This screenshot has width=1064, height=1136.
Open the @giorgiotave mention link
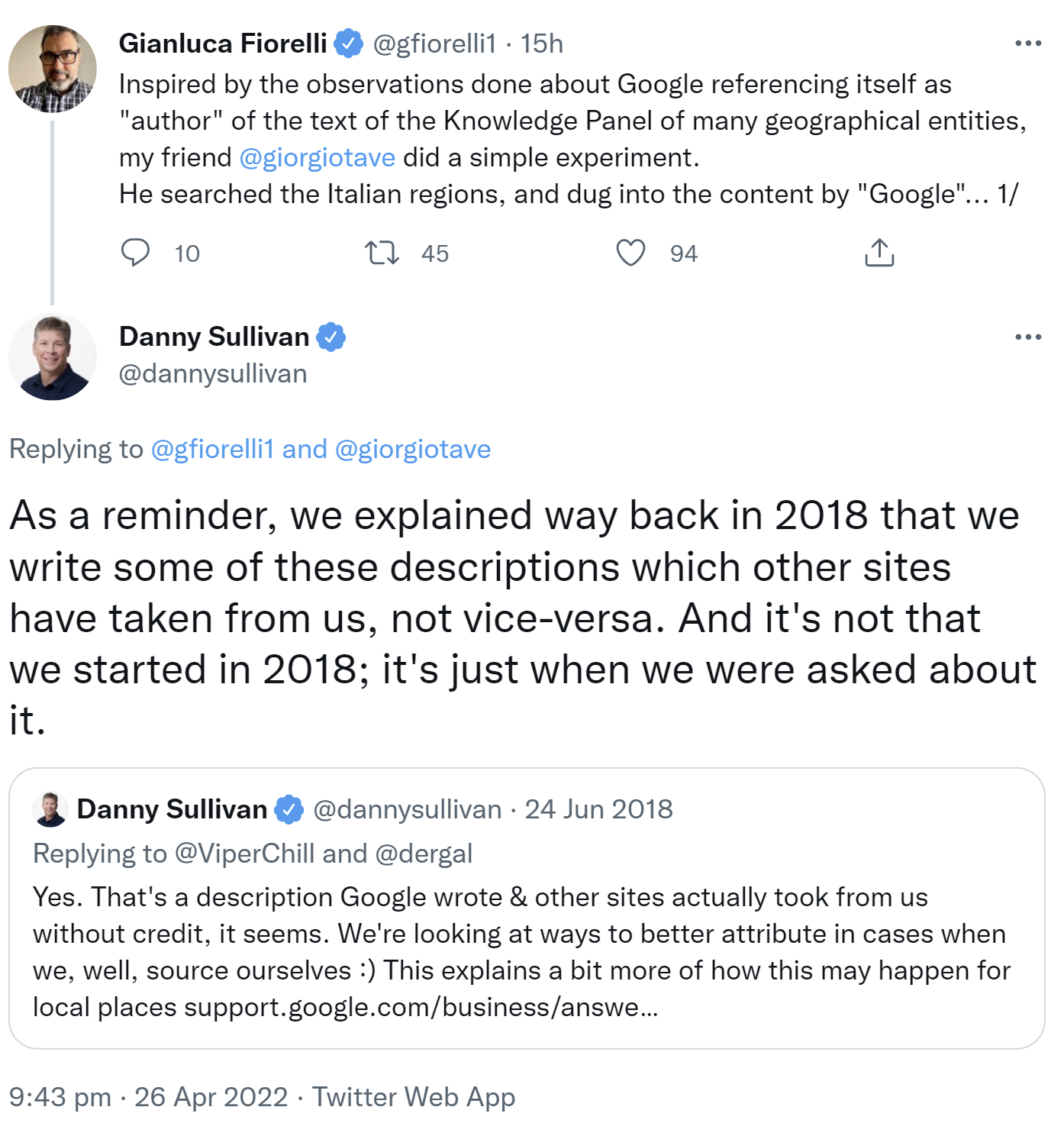click(319, 157)
